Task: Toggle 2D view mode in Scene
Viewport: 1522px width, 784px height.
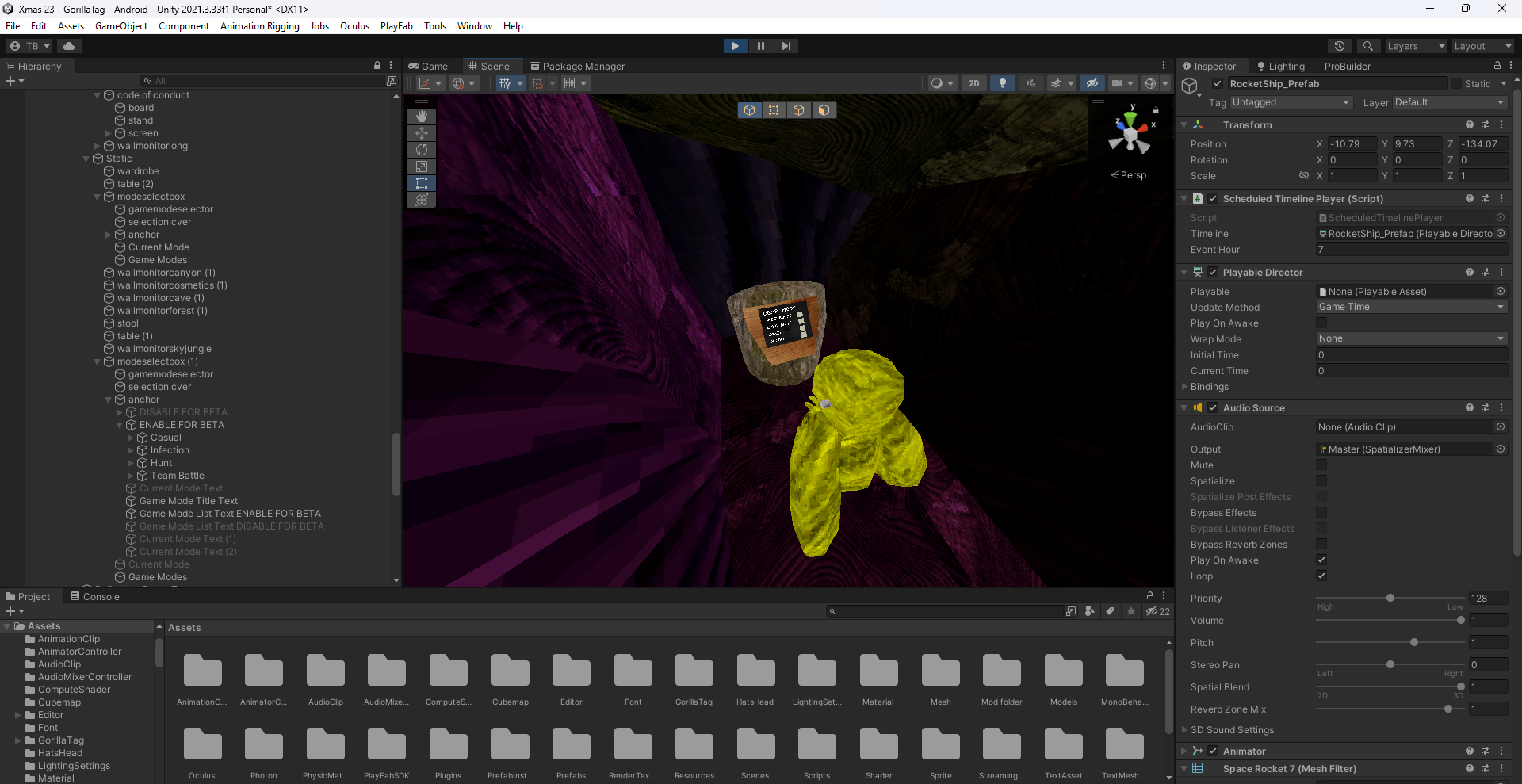Action: pos(974,83)
